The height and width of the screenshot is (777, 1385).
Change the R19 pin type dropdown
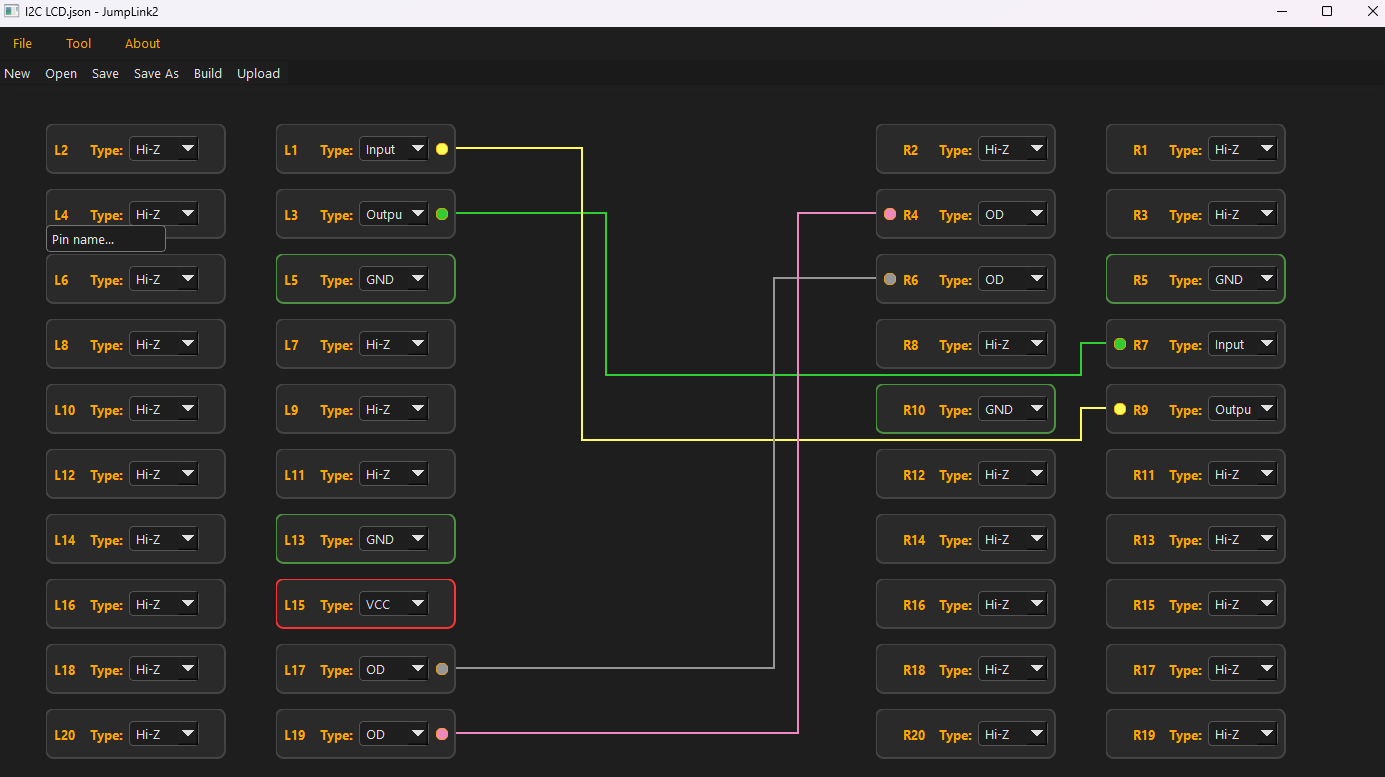[x=1243, y=734]
